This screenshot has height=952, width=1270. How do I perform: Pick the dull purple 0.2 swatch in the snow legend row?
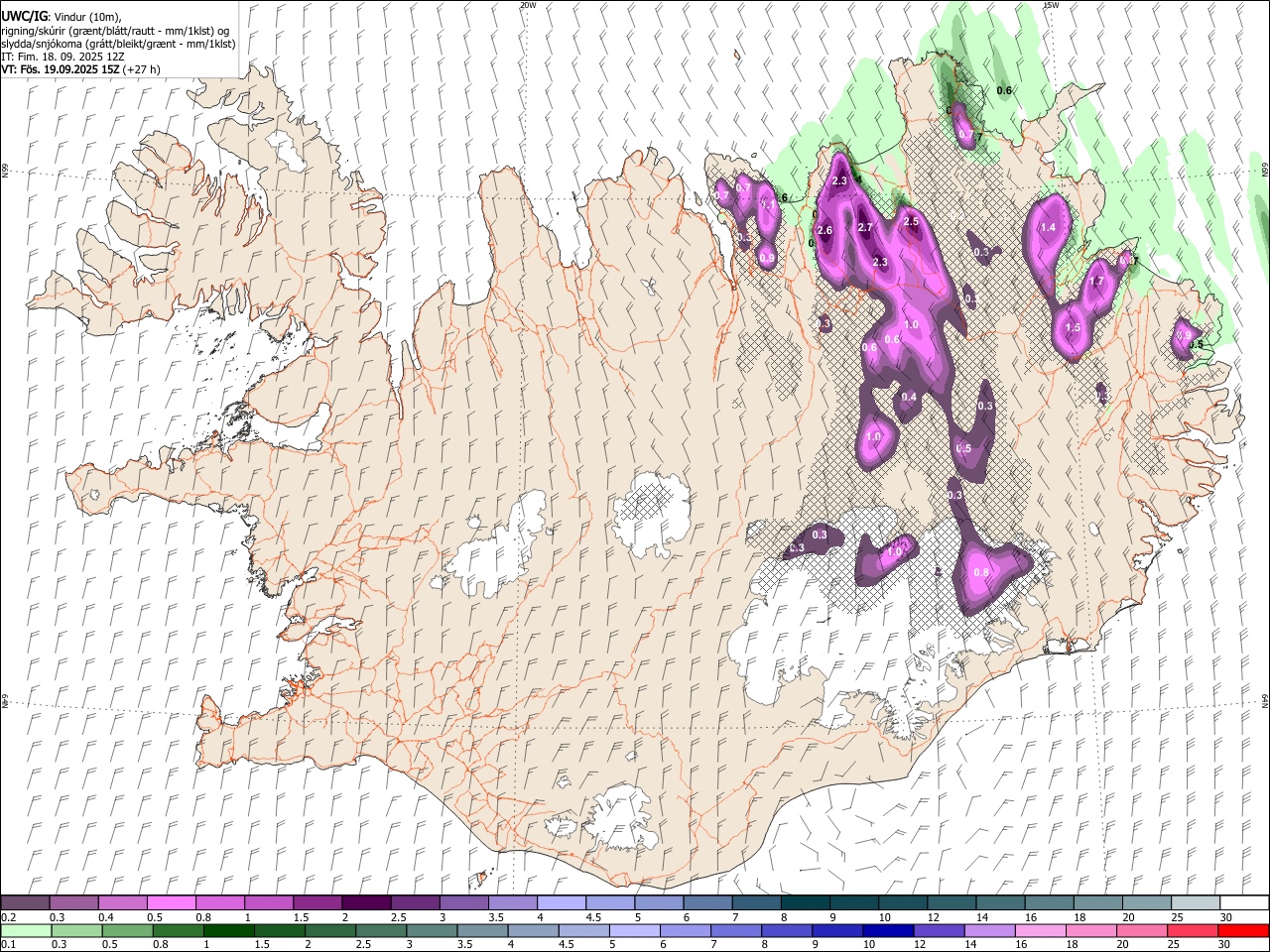point(25,903)
